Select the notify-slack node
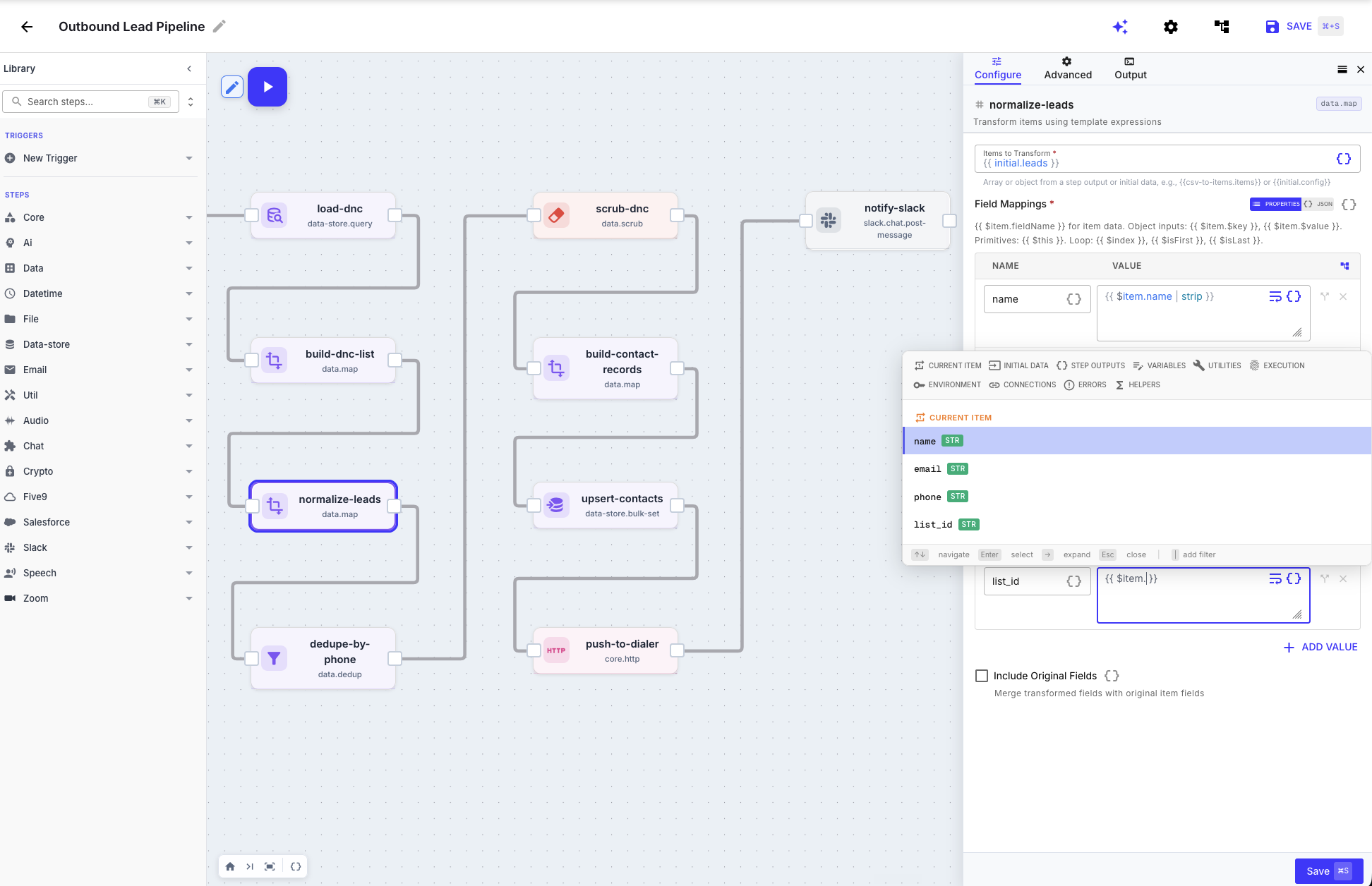 tap(878, 221)
